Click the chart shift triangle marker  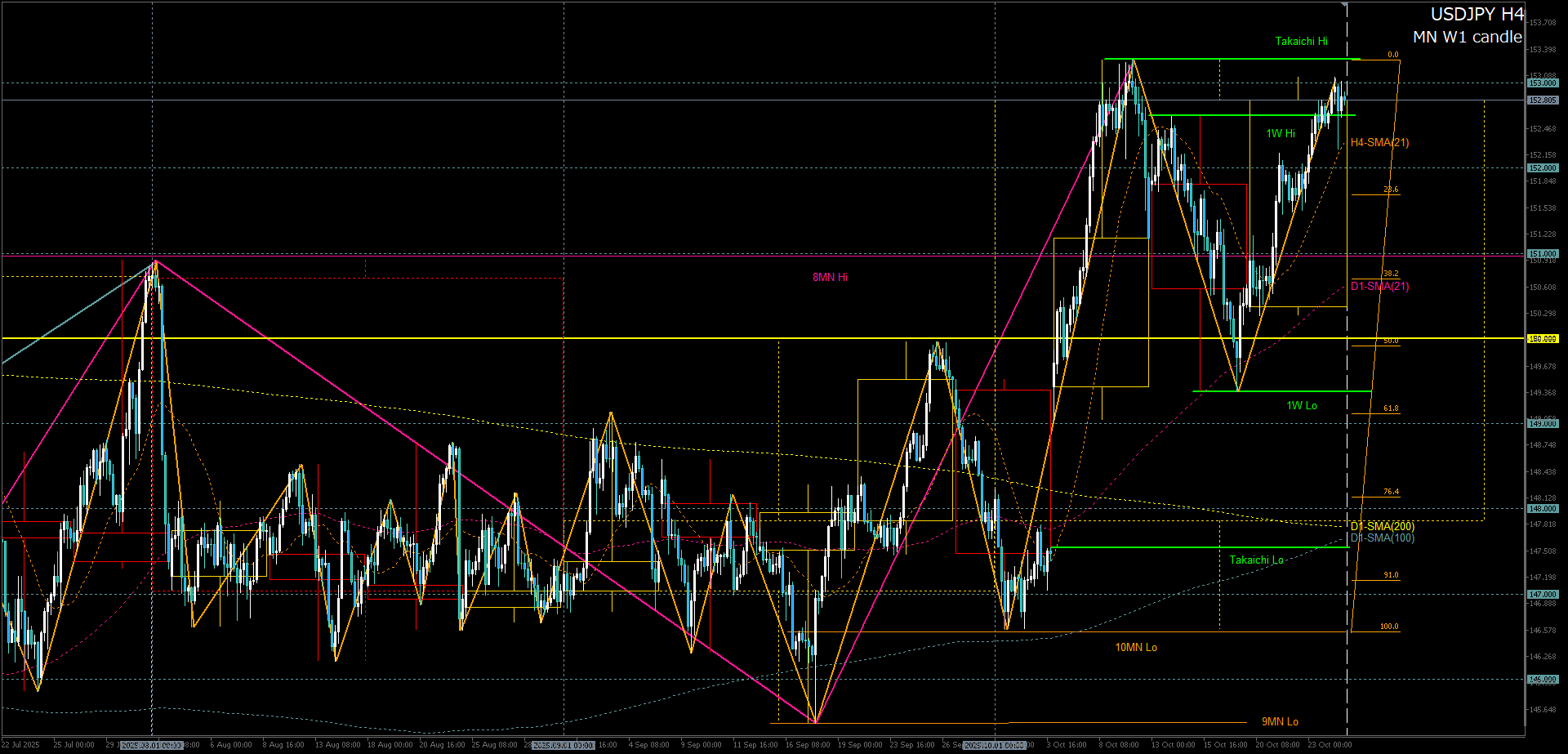pyautogui.click(x=1345, y=5)
